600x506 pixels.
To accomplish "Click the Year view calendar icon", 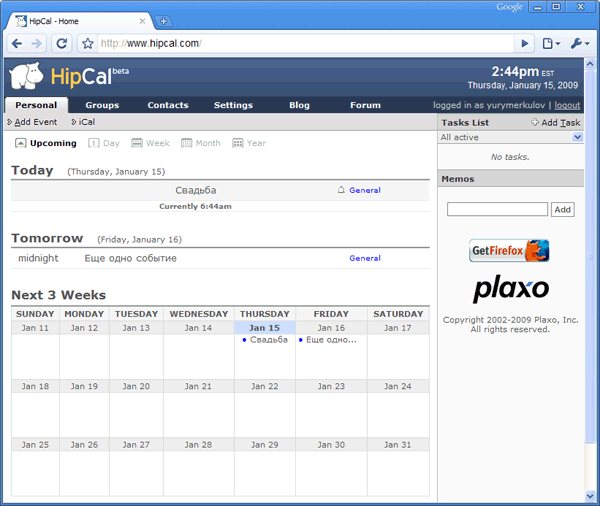I will [x=238, y=143].
